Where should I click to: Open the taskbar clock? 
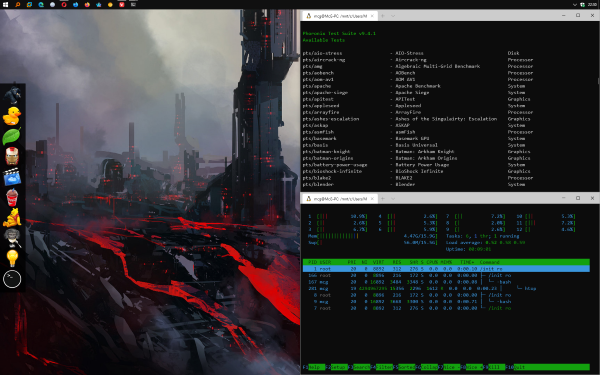pos(593,5)
